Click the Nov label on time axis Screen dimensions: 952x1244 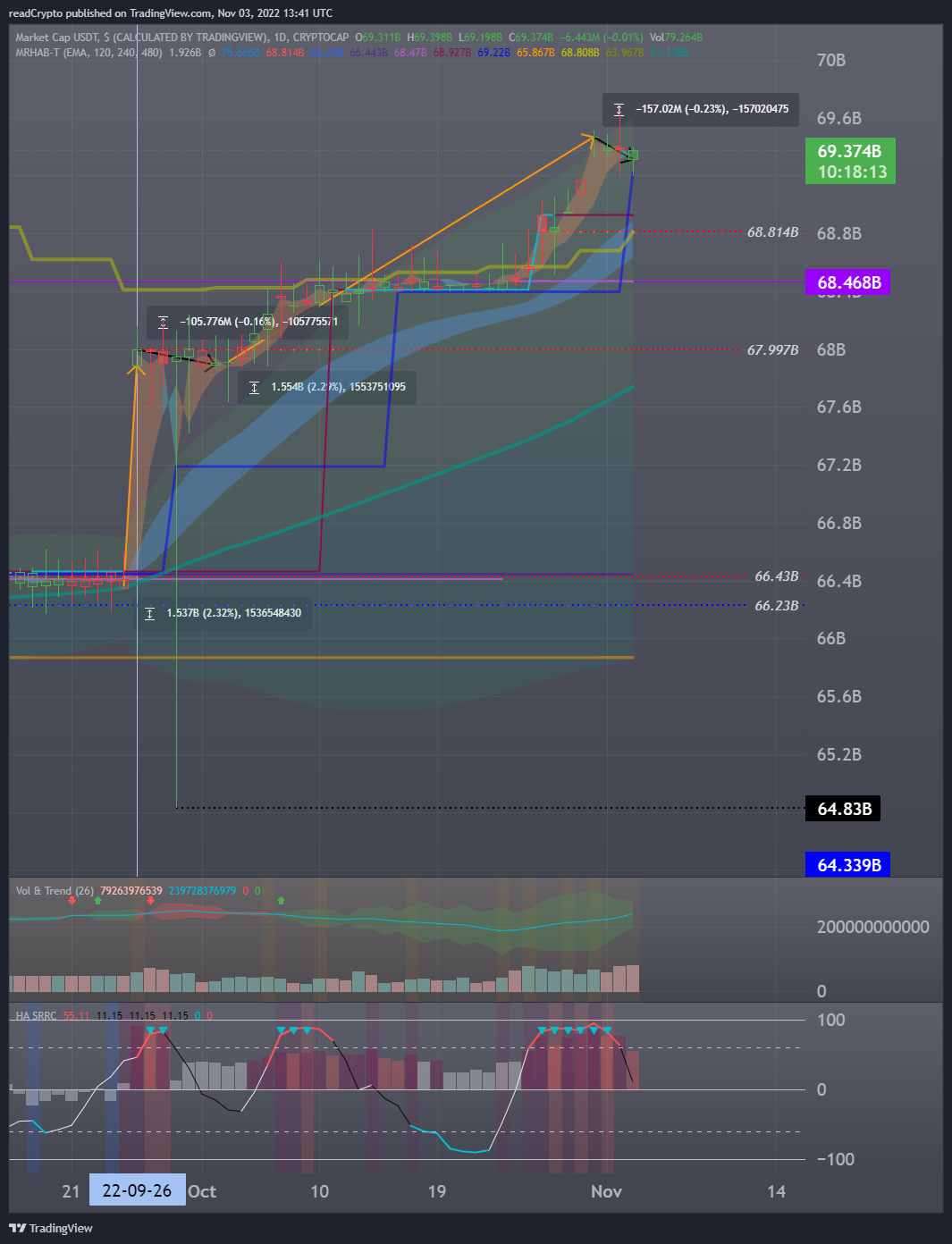click(x=606, y=1191)
